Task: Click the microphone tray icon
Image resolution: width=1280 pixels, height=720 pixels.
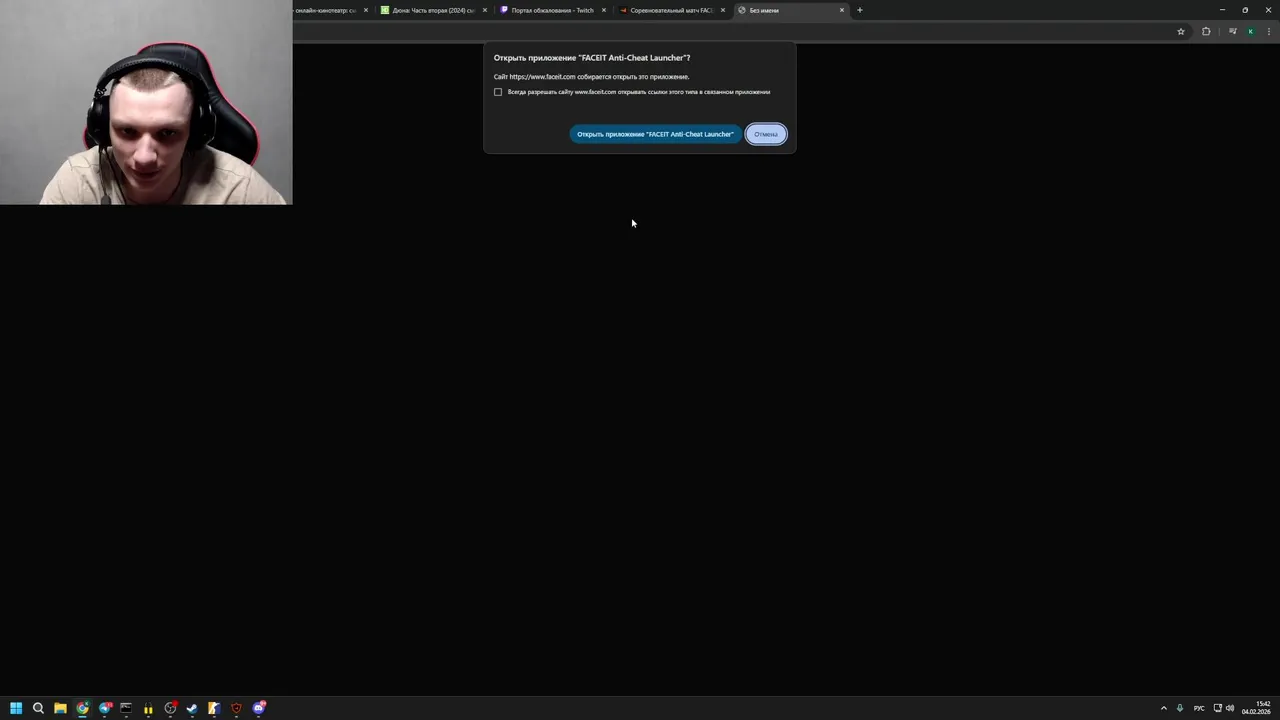Action: (1180, 708)
